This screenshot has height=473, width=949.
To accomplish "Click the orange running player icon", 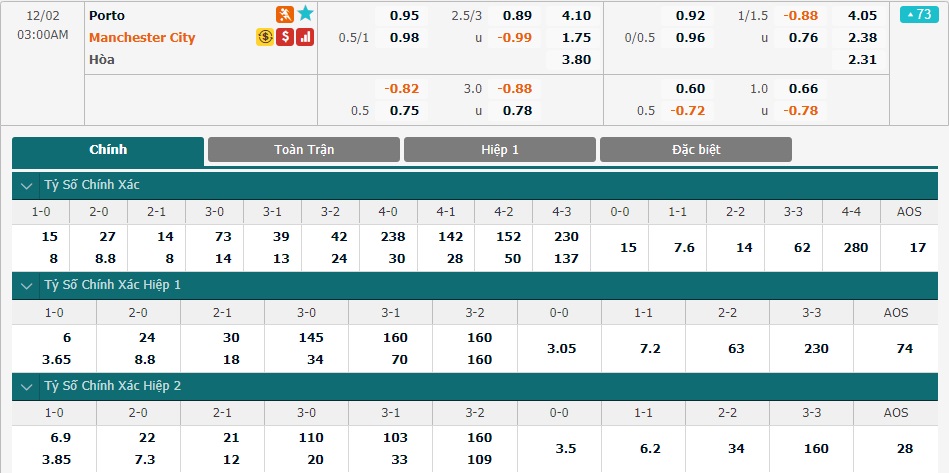I will [284, 15].
